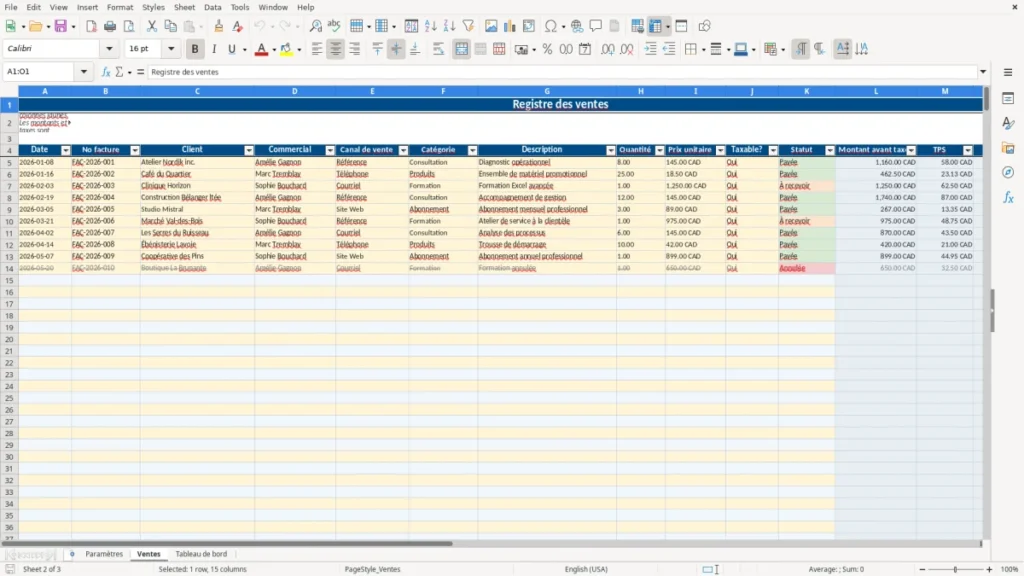Insert comment speech bubble icon
1024x576 pixels.
click(596, 26)
